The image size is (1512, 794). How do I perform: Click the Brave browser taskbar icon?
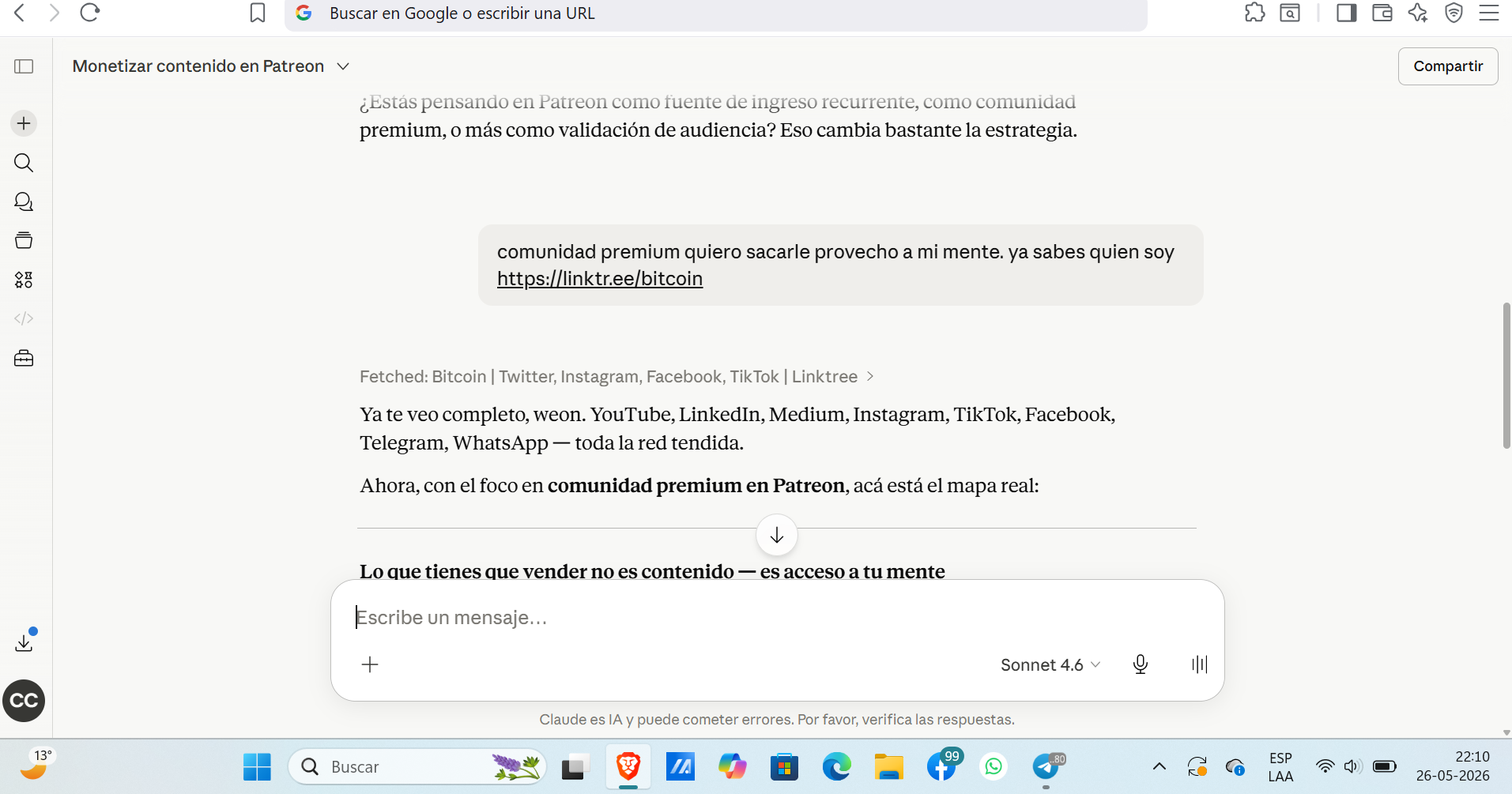pyautogui.click(x=628, y=766)
